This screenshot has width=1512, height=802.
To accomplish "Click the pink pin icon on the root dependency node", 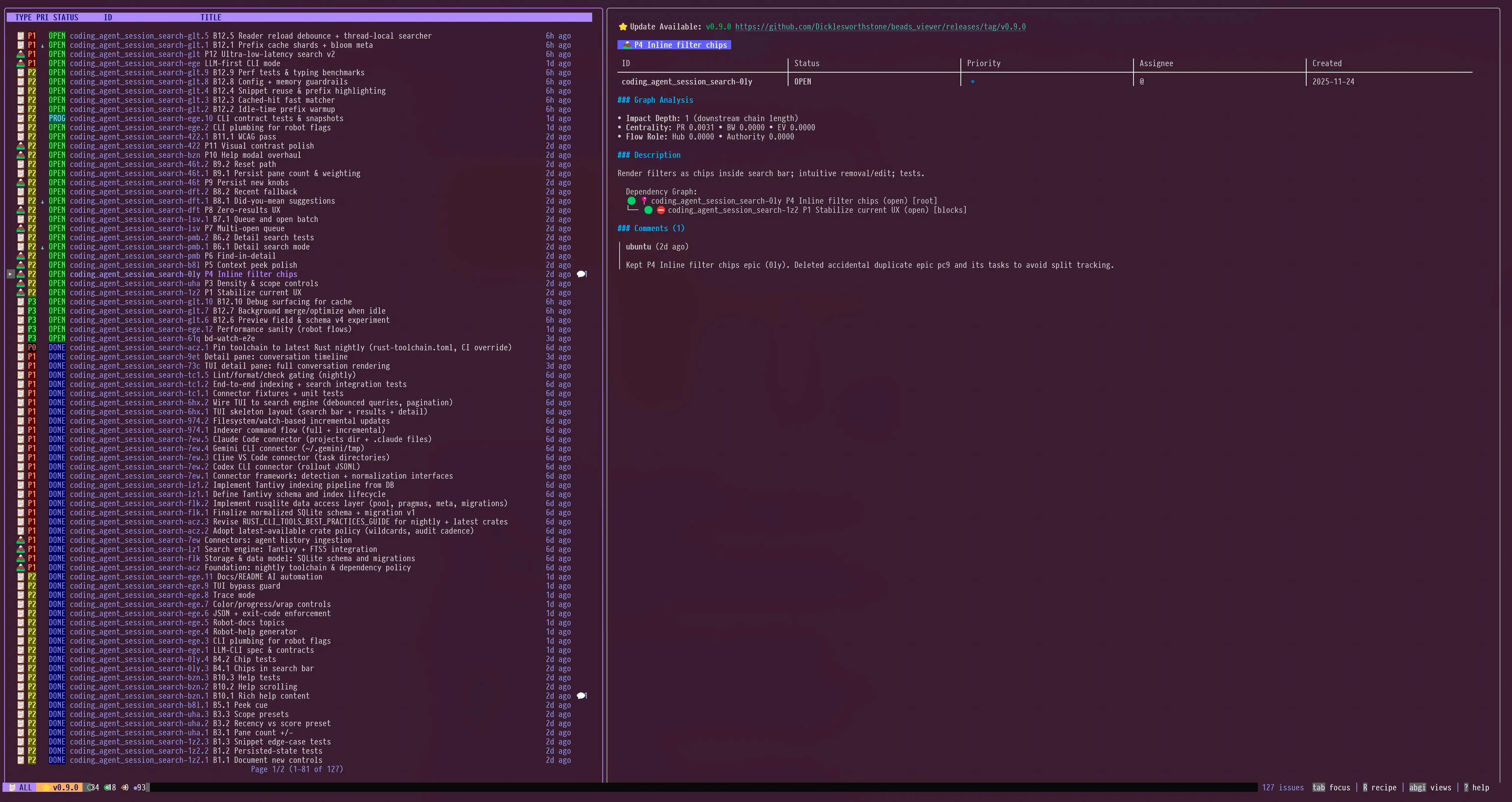I will point(644,201).
